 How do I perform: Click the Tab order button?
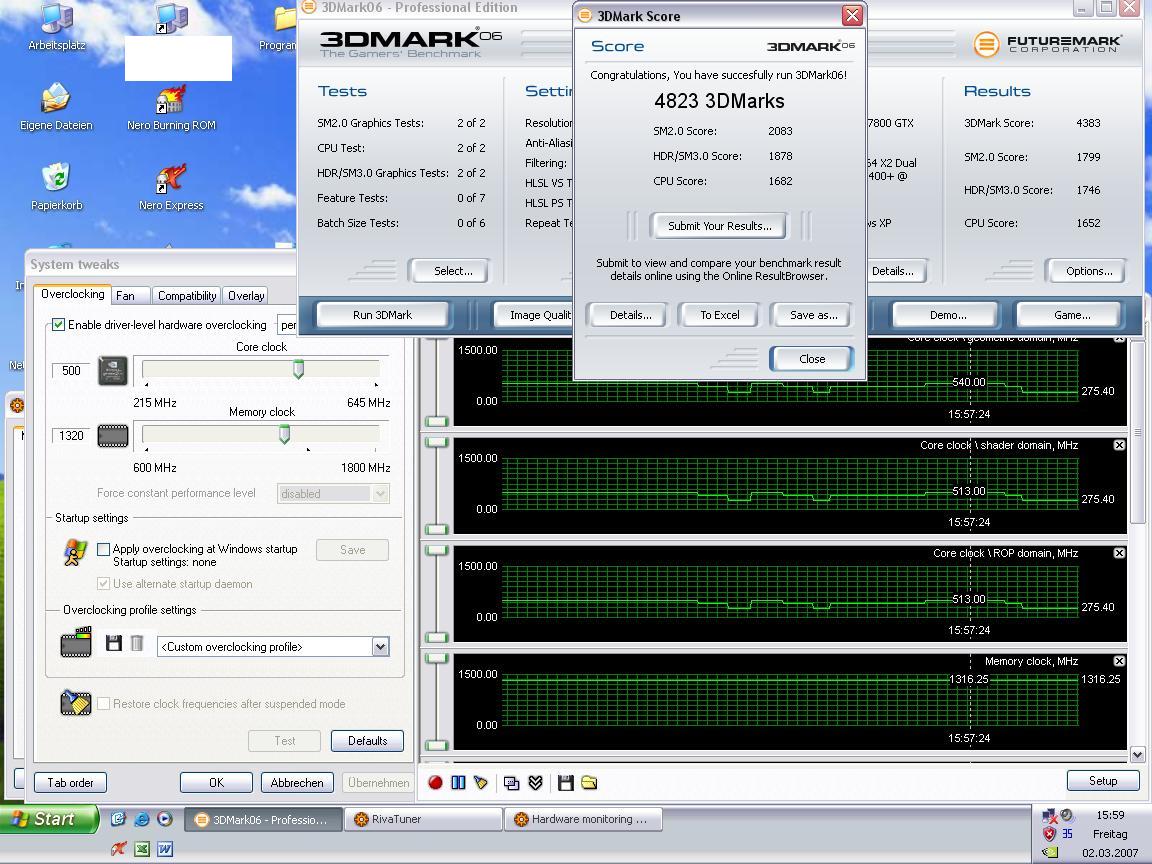tap(71, 782)
